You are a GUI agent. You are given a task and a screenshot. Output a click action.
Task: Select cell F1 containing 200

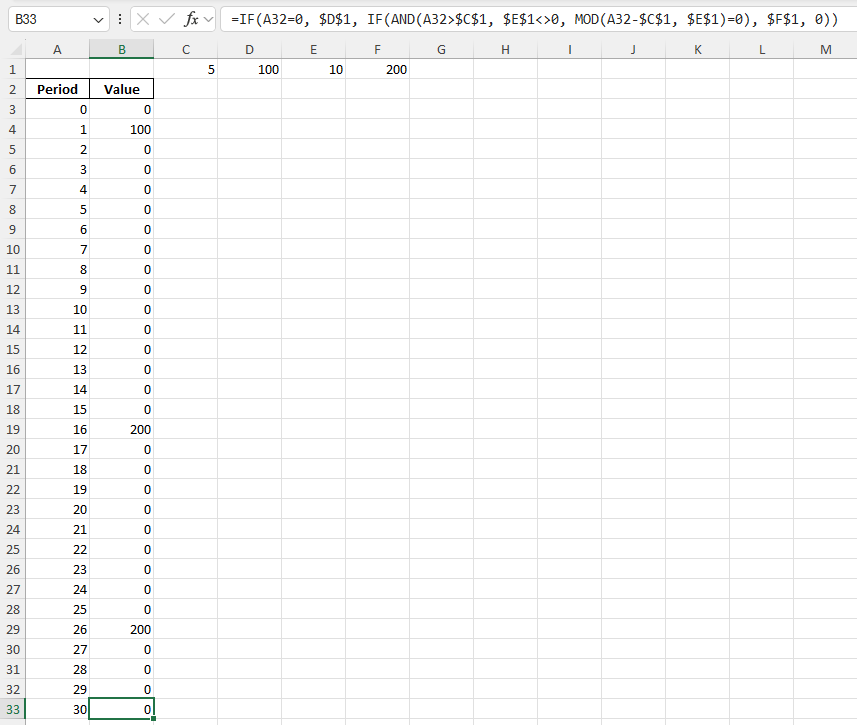click(378, 69)
